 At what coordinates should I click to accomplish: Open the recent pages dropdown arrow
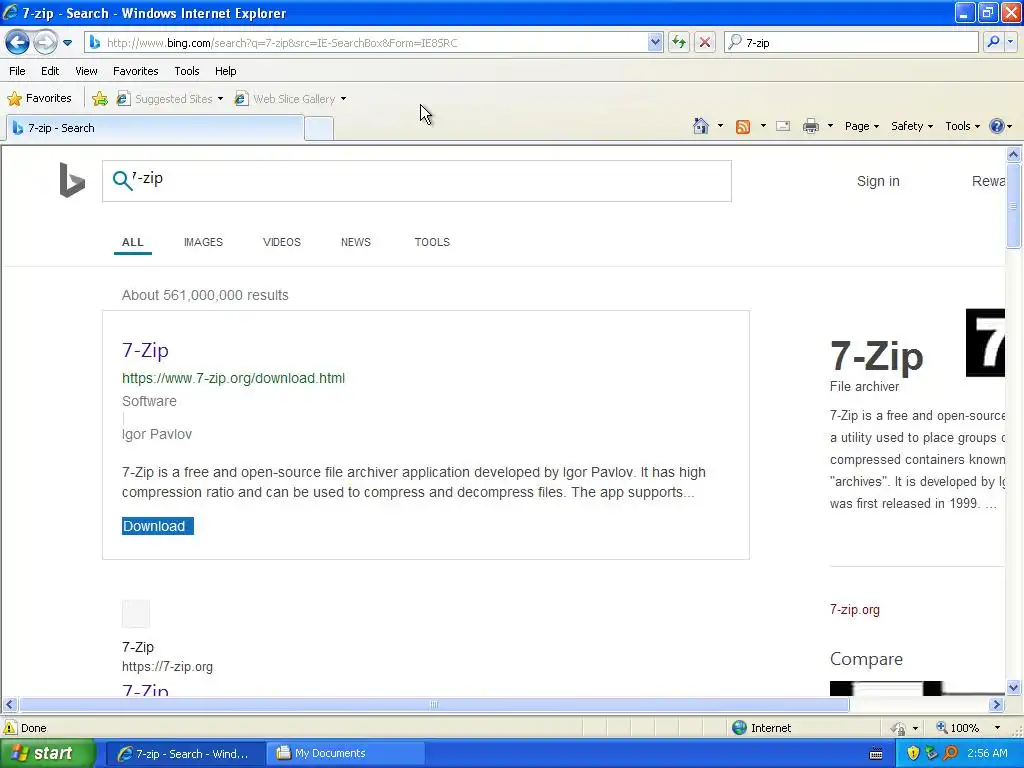coord(67,43)
